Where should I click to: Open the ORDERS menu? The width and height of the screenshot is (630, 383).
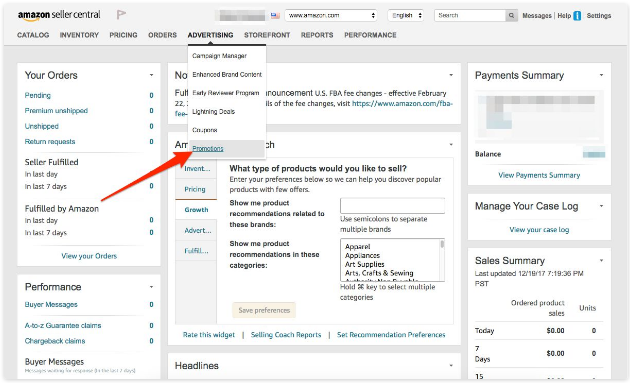[162, 35]
